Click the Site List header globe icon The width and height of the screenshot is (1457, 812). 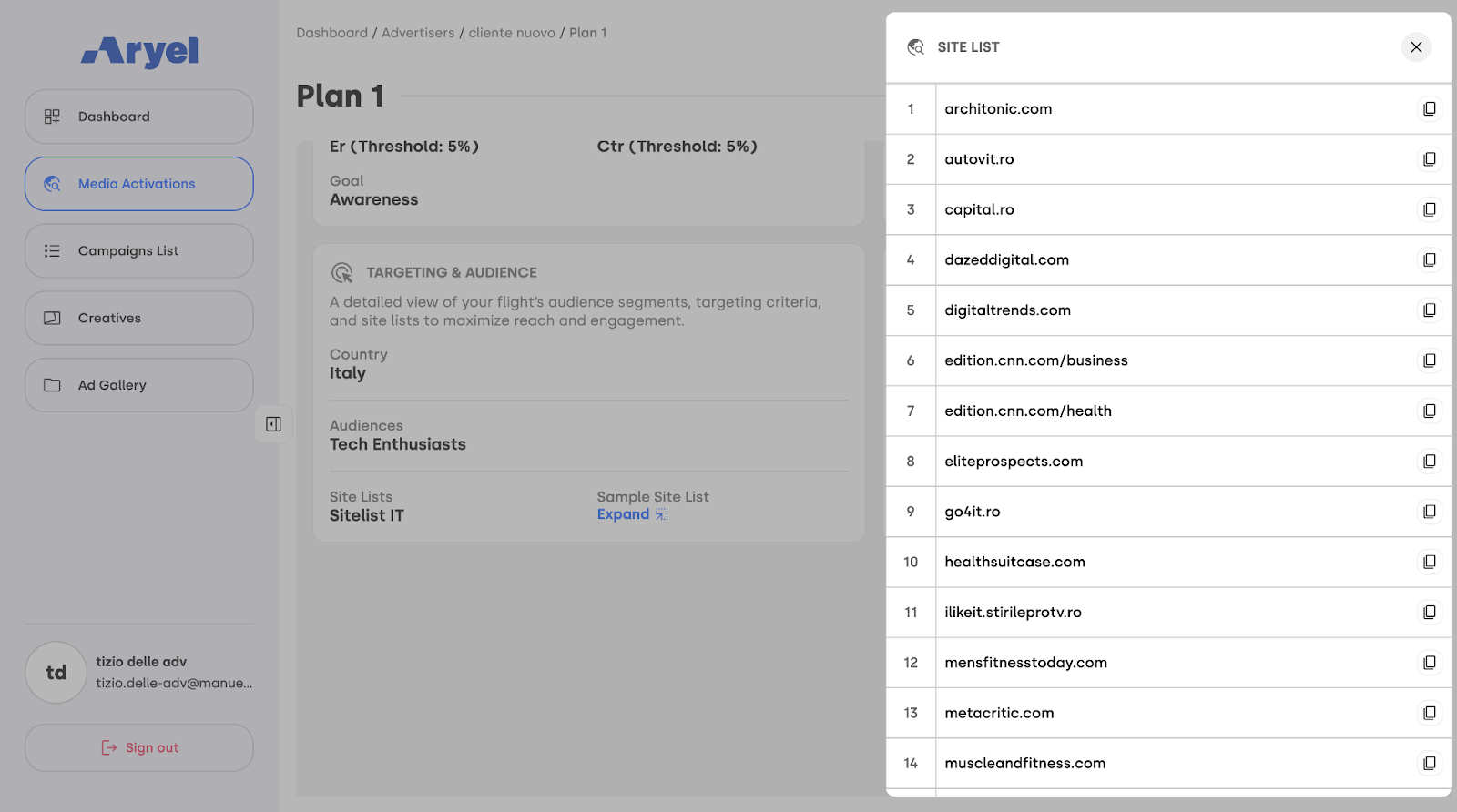(916, 47)
